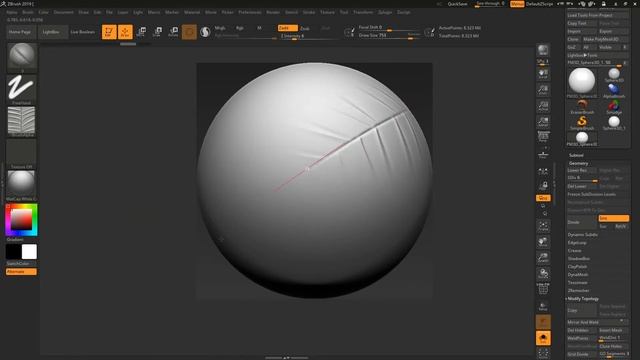Open the FreeHand stroke selector
The width and height of the screenshot is (640, 360).
(22, 89)
